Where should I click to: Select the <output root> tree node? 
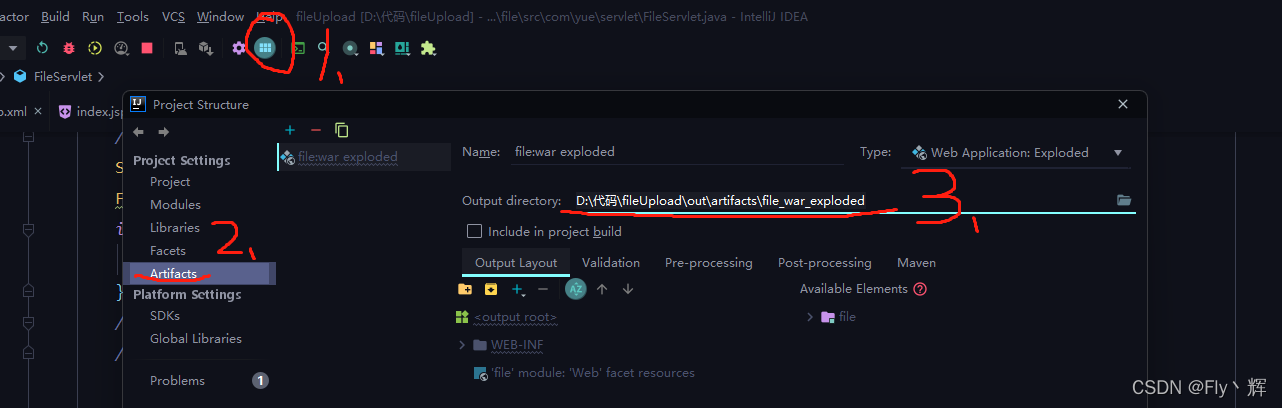(x=516, y=317)
